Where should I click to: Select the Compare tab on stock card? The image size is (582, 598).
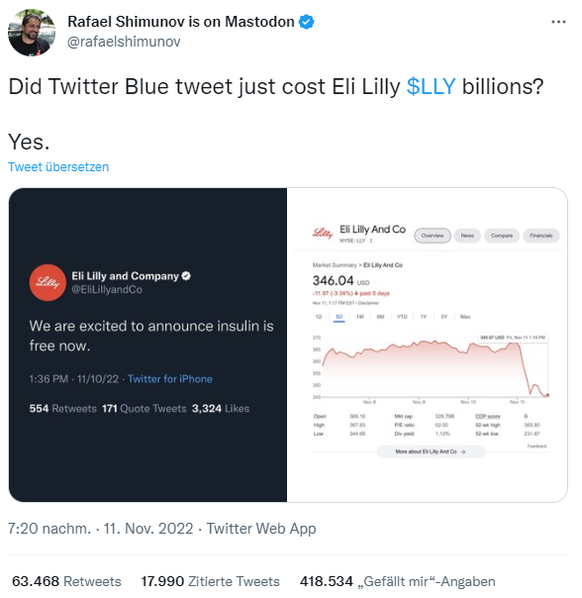pyautogui.click(x=502, y=235)
